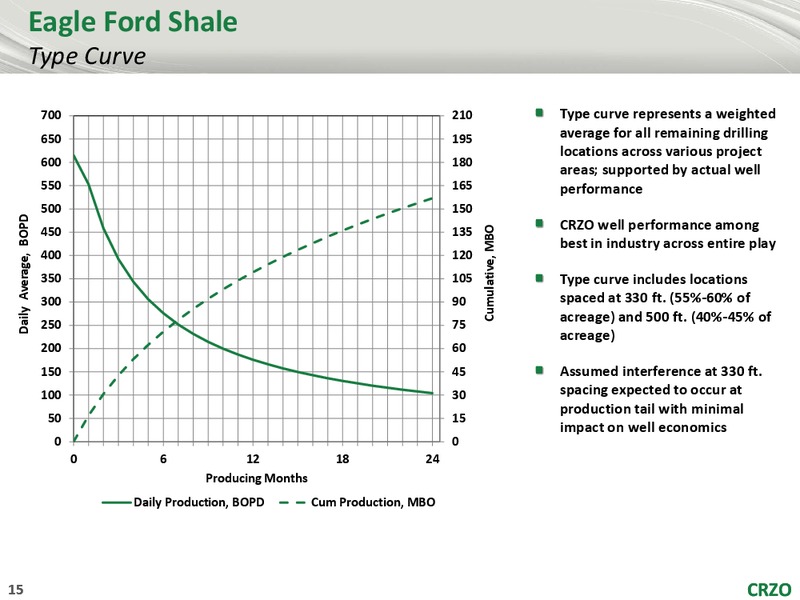Click the '300' left axis label
Image resolution: width=800 pixels, height=600 pixels.
pos(51,302)
